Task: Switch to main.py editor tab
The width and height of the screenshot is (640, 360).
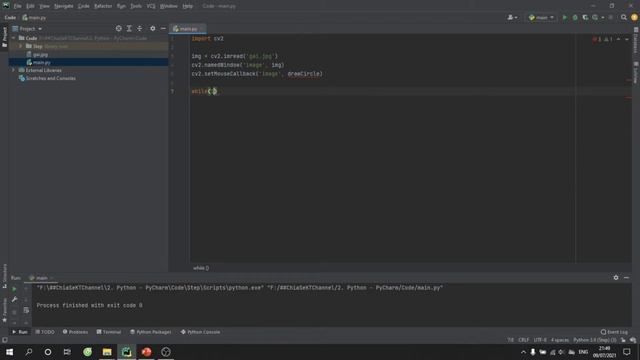Action: (x=188, y=29)
